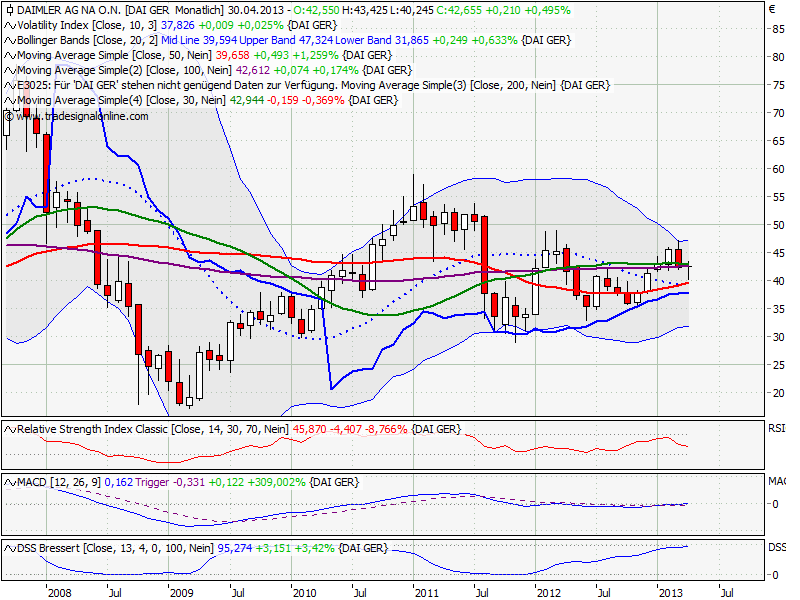Image resolution: width=800 pixels, height=600 pixels.
Task: Click the copyright symbol near tradesignalonline.com
Action: [10, 116]
